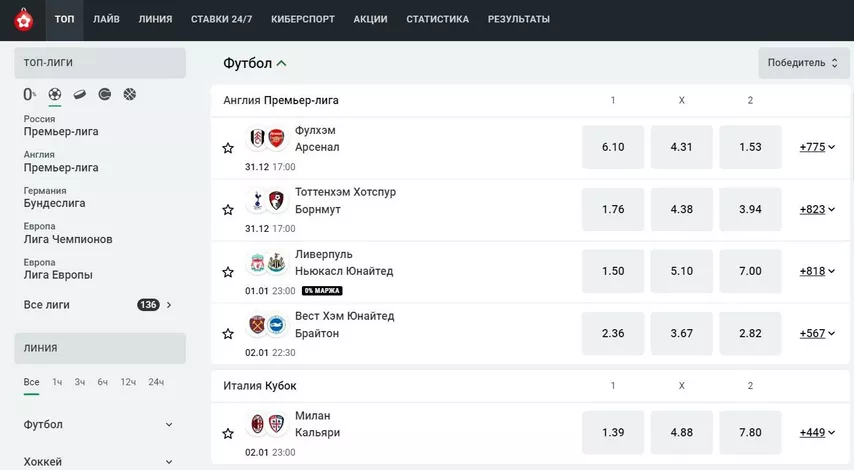Open the Победитель market dropdown
The image size is (854, 470).
(803, 63)
